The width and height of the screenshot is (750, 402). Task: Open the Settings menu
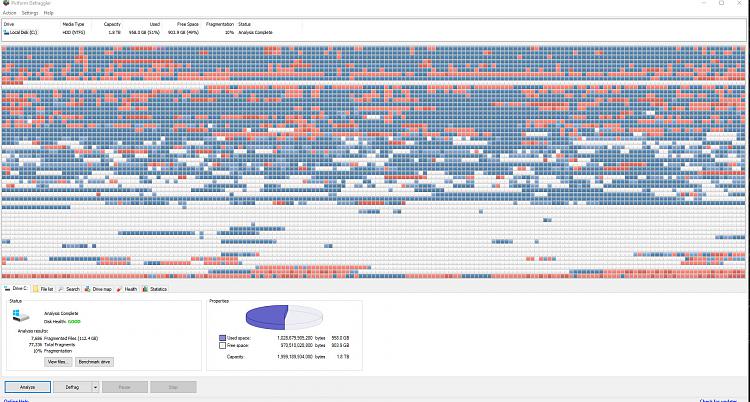click(30, 13)
